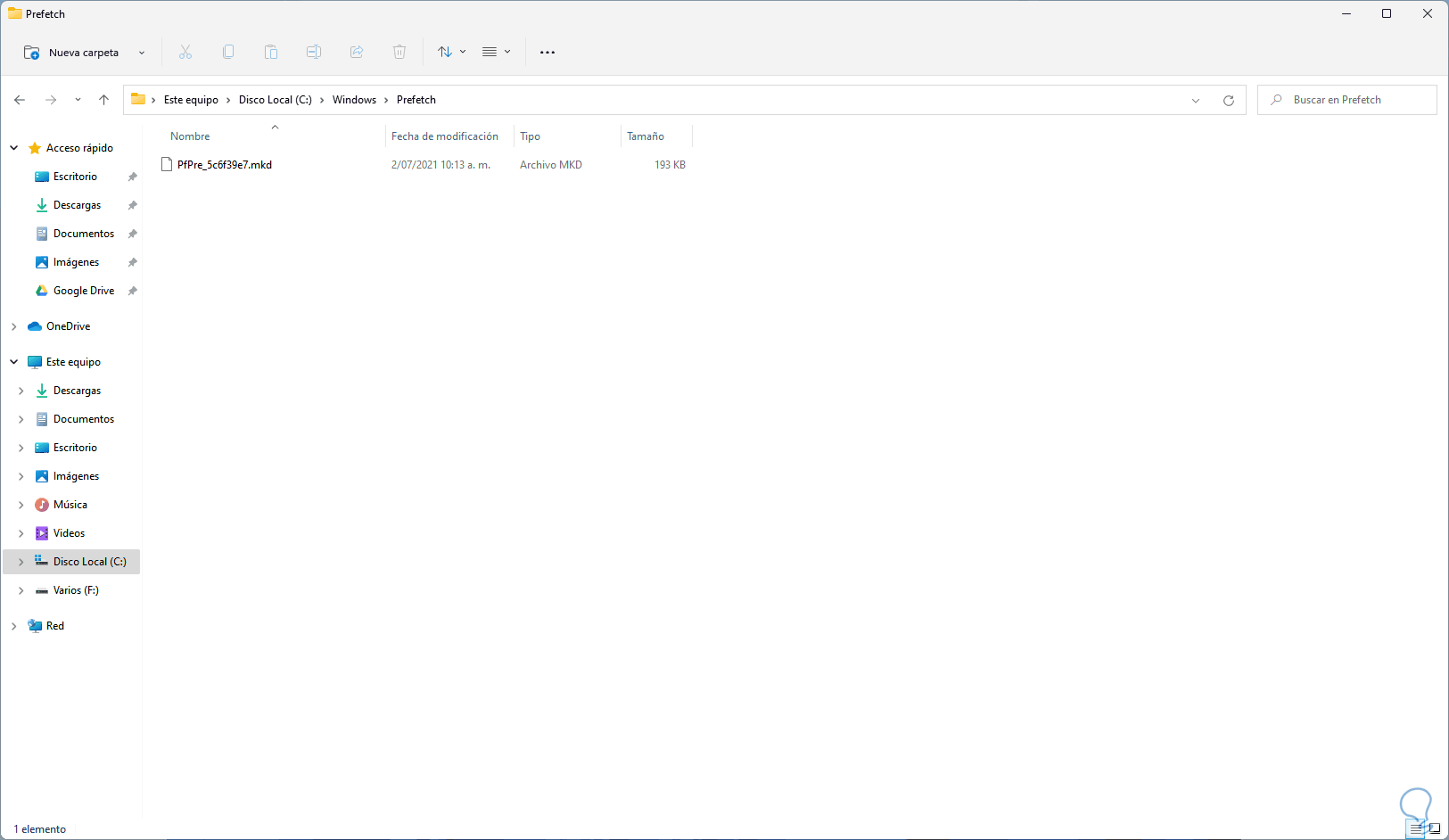Collapse the Acceso rápido section

tap(14, 148)
